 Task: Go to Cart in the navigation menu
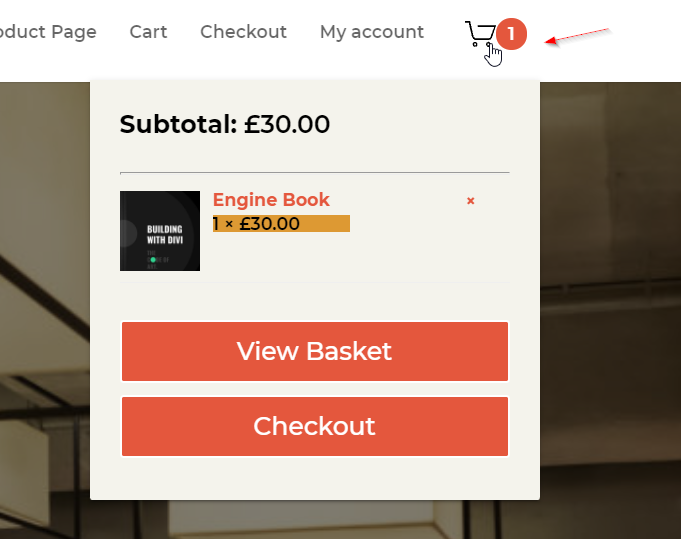point(148,32)
